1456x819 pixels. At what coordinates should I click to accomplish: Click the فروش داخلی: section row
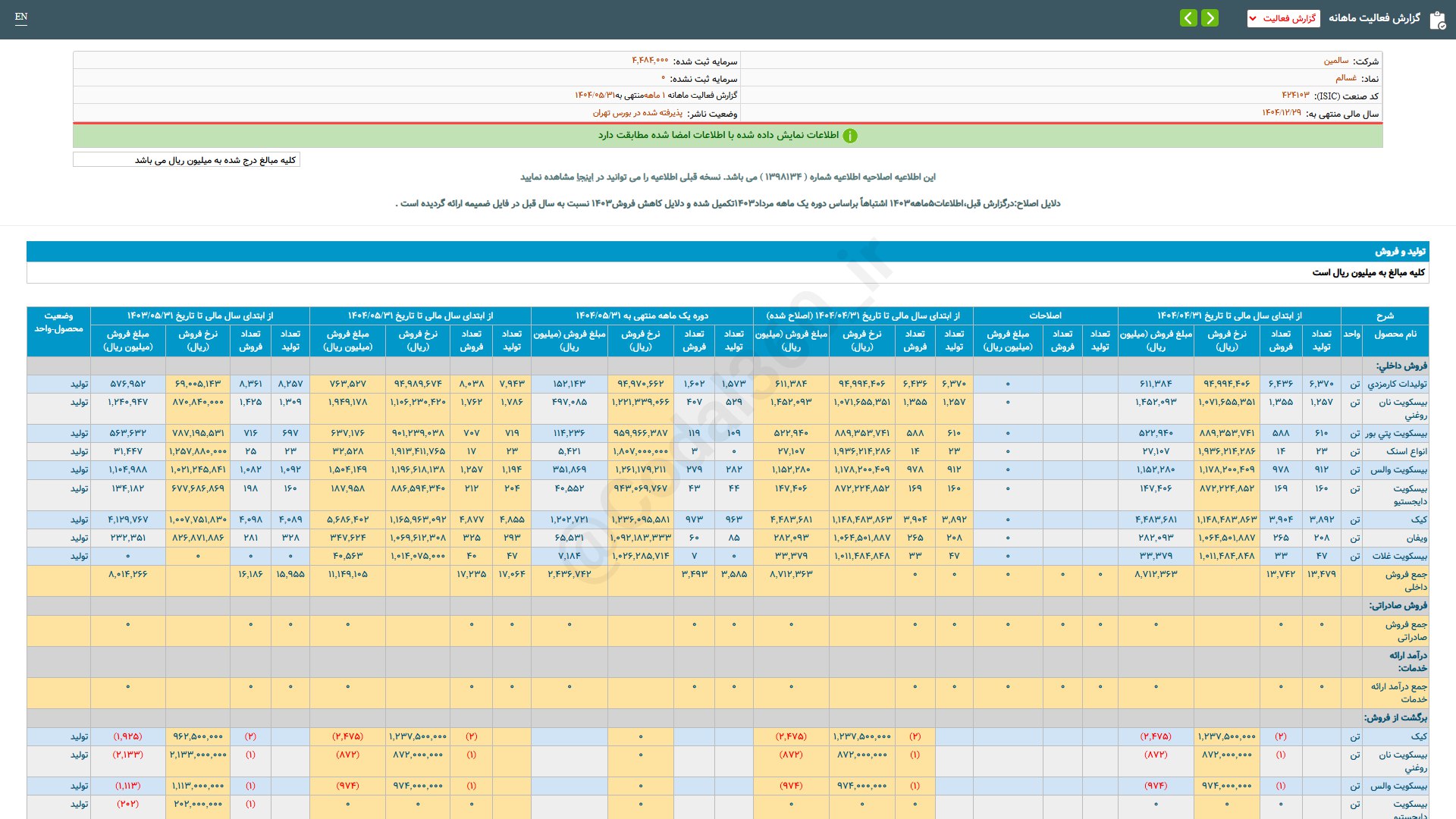point(728,366)
